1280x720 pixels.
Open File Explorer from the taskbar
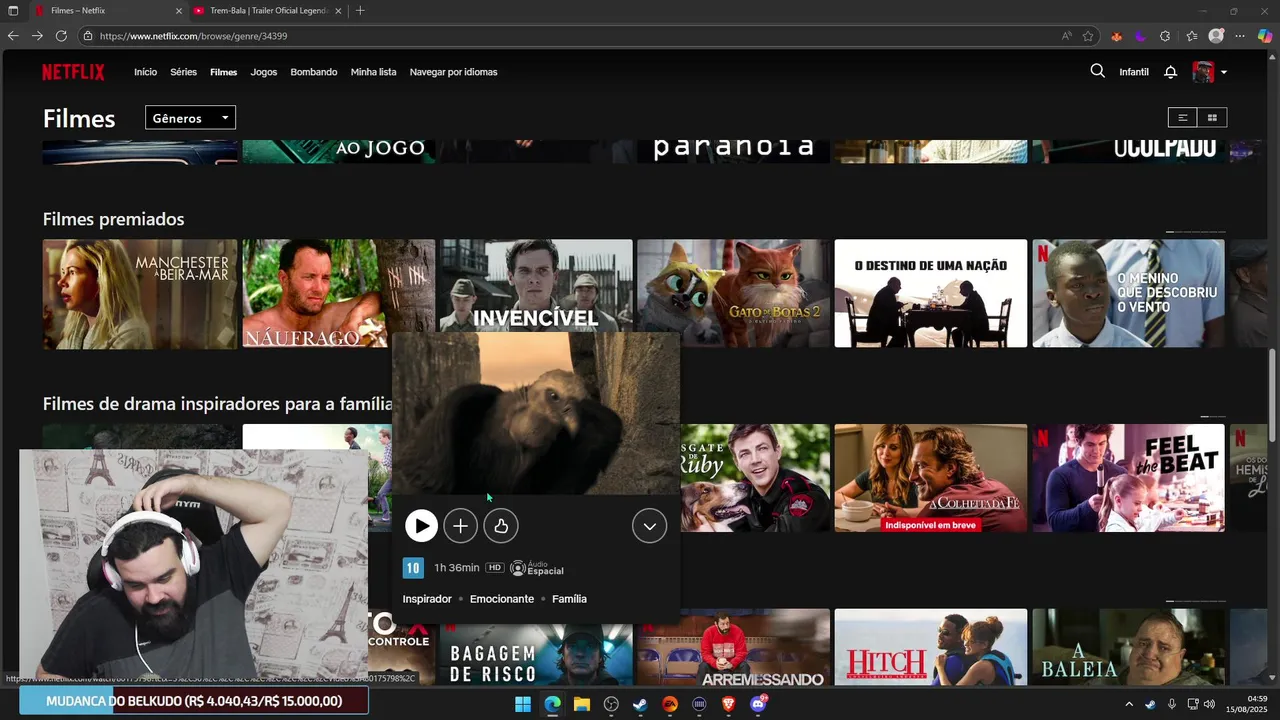click(x=582, y=704)
